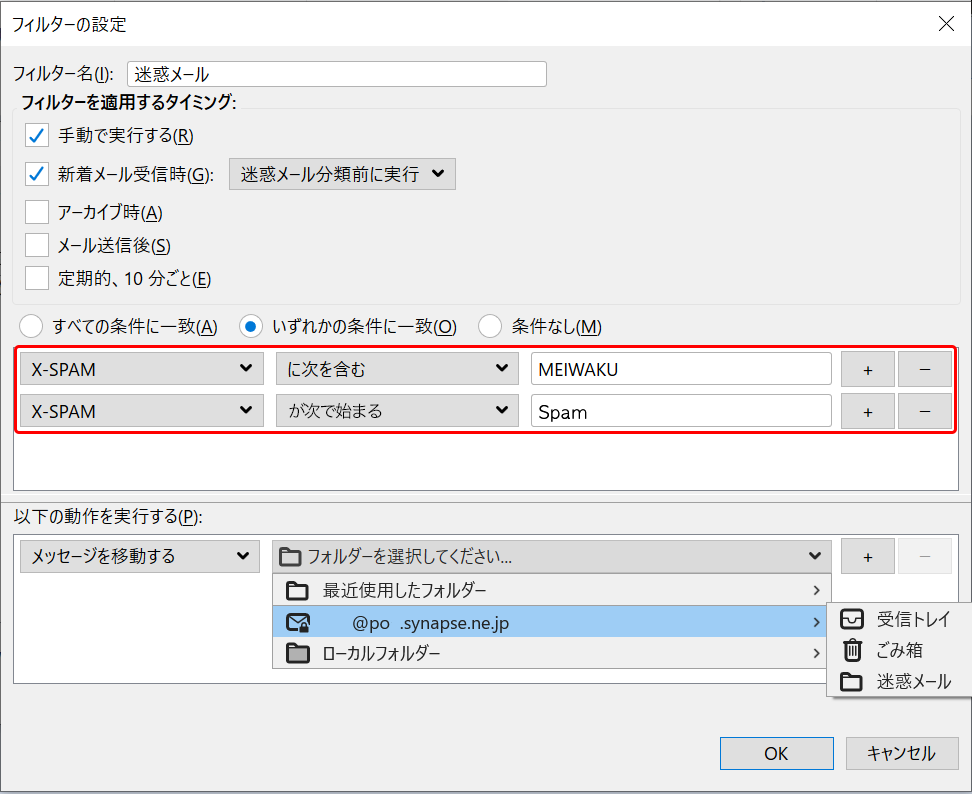
Task: Remove the Spam condition row
Action: tap(925, 411)
